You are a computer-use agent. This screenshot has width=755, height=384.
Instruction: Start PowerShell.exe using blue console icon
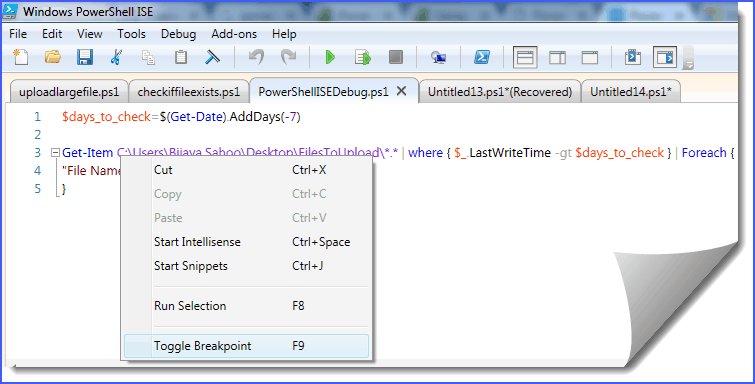[482, 57]
